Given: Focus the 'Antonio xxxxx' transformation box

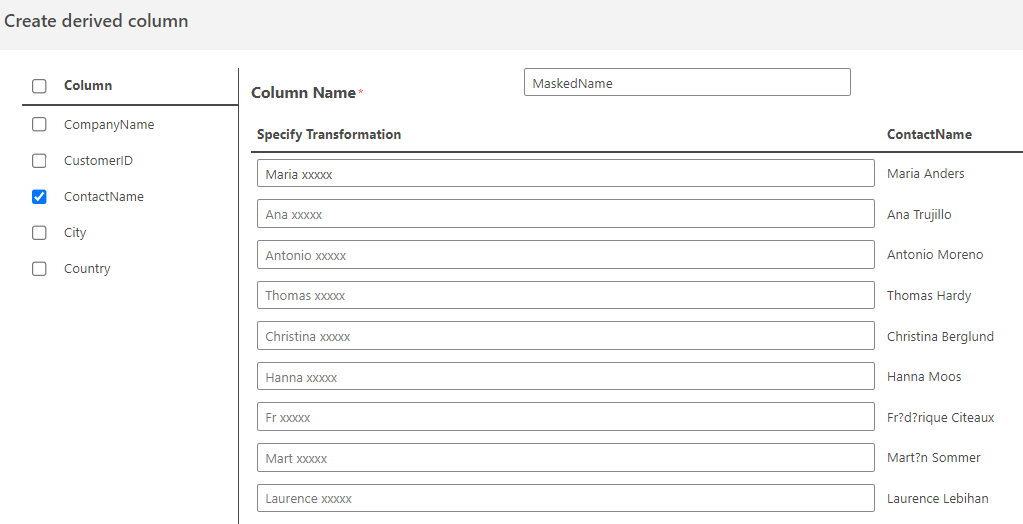Looking at the screenshot, I should [565, 255].
